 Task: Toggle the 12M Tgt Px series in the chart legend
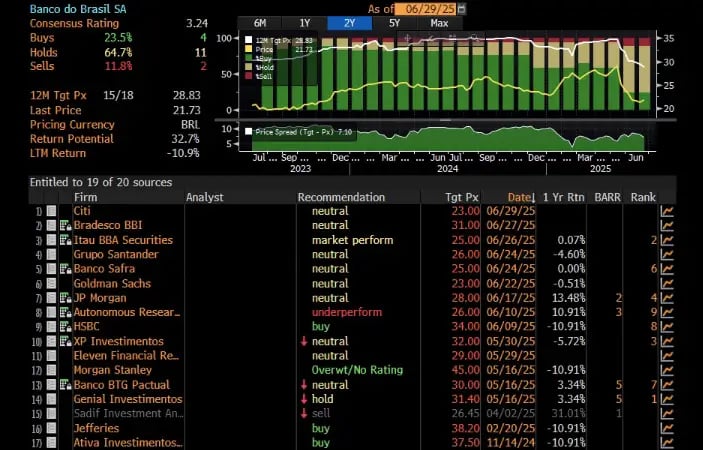click(248, 40)
